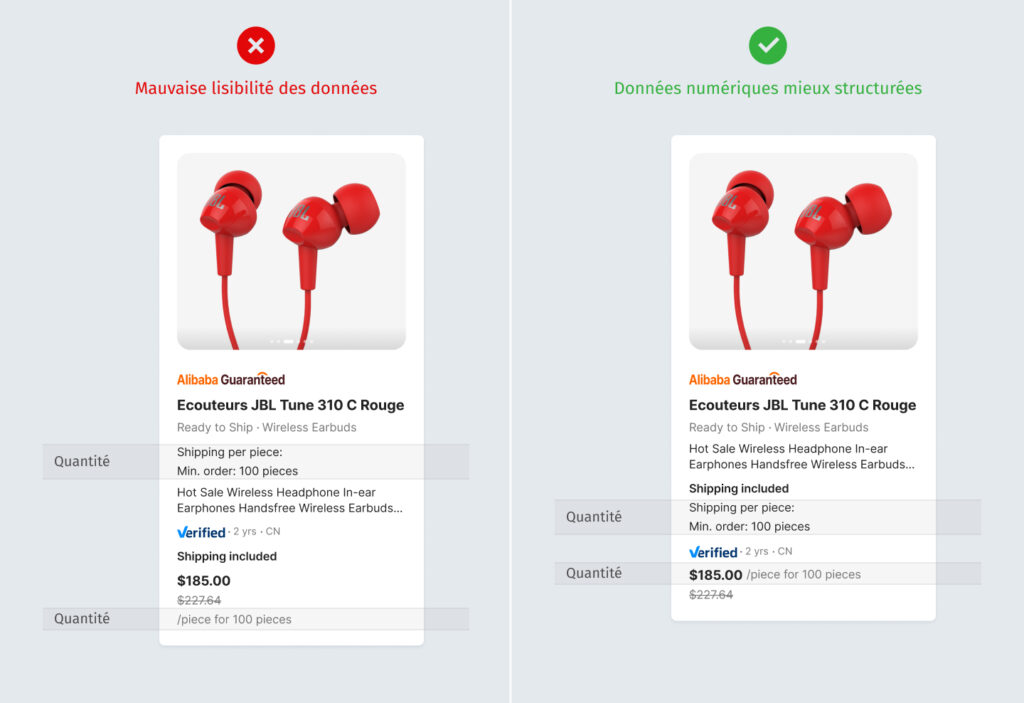Click Quantité label beside '/piece for 100 pieces'
This screenshot has height=703, width=1024.
pyautogui.click(x=82, y=619)
